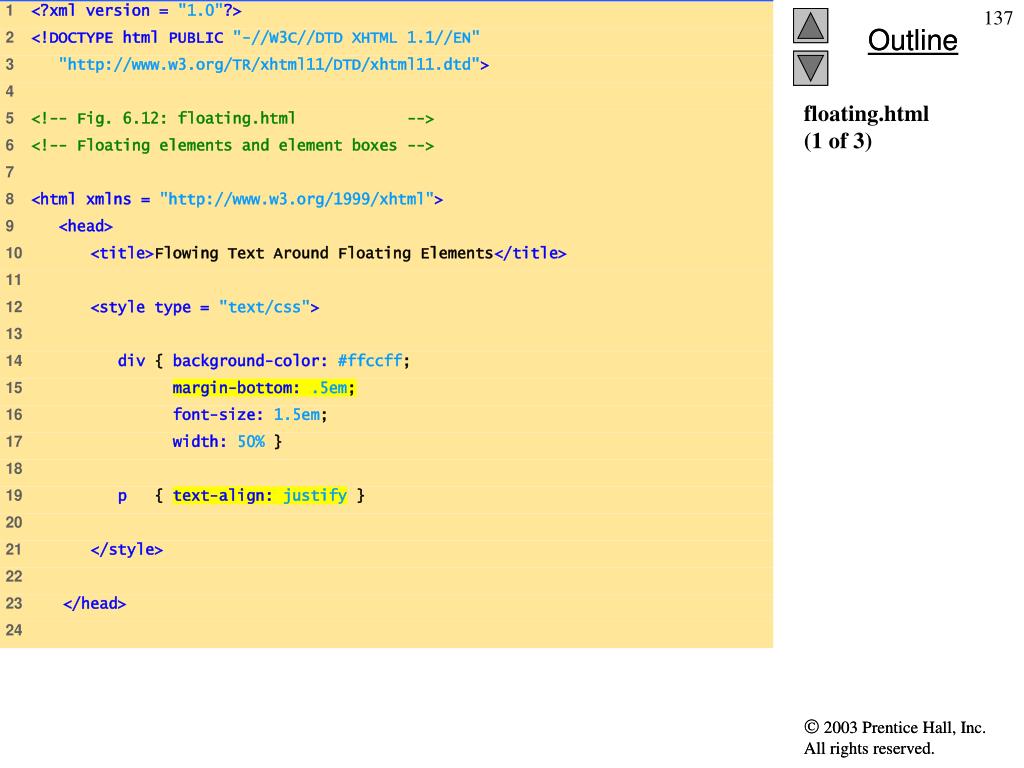Screen dimensions: 1024x768
Task: Click the slide number 137
Action: [x=998, y=18]
